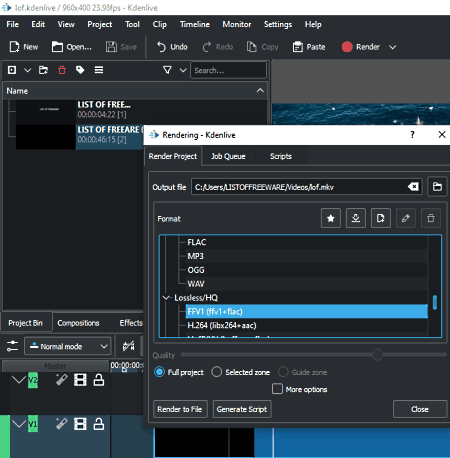Click the help question mark in dialog
Viewport: 450px width, 458px height.
tap(412, 135)
